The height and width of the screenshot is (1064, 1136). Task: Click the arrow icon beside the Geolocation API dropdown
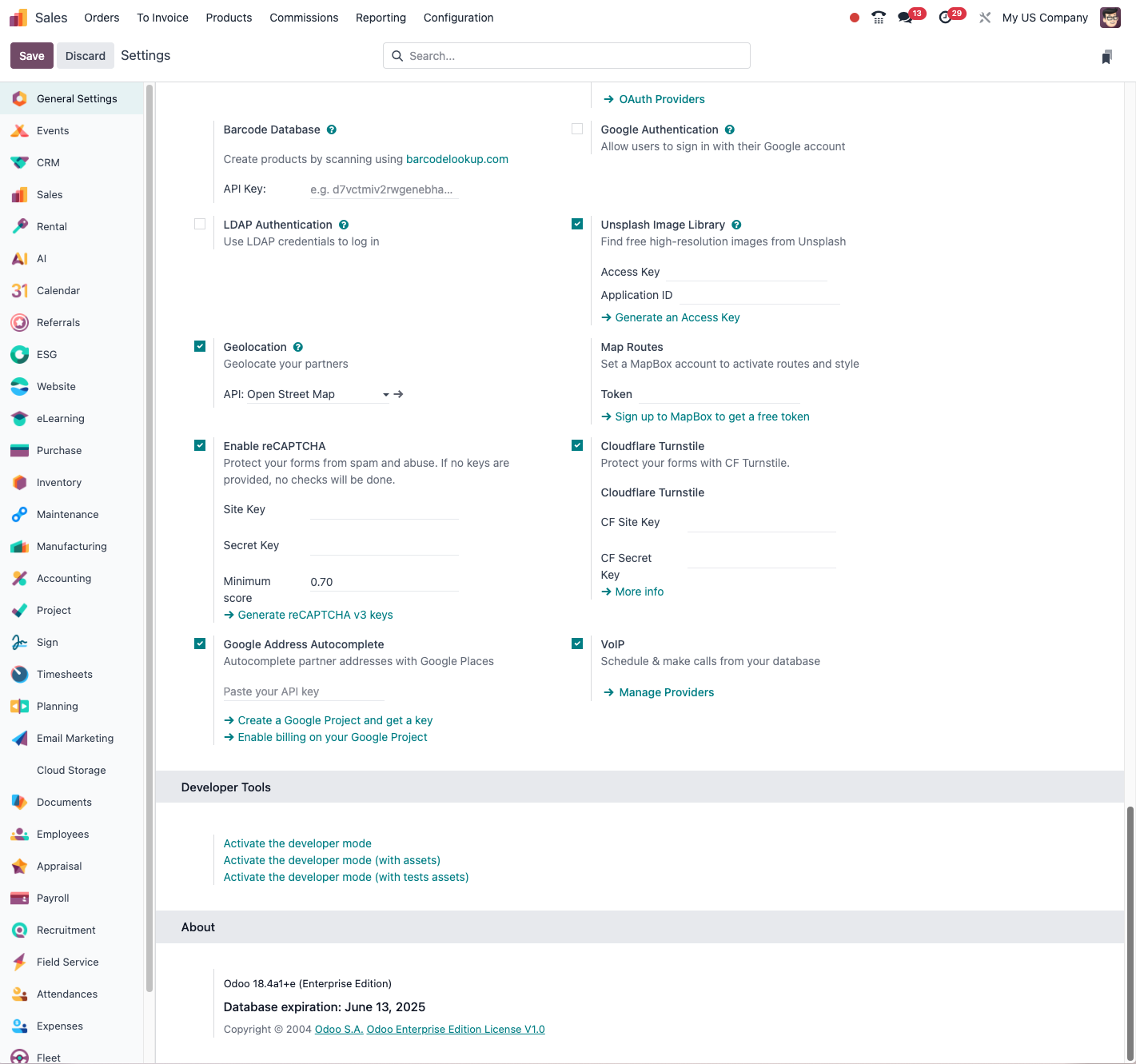tap(399, 394)
